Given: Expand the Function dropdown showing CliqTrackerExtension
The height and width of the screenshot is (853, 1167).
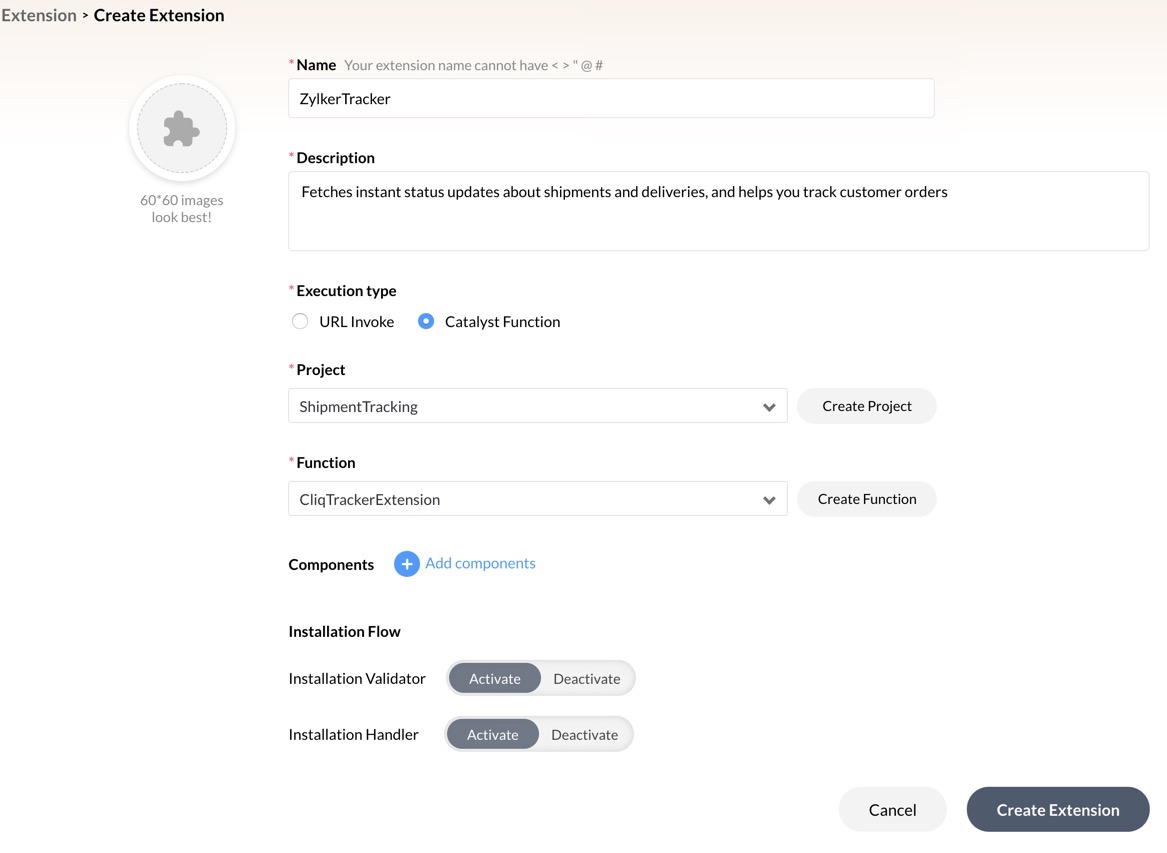Looking at the screenshot, I should [525, 499].
